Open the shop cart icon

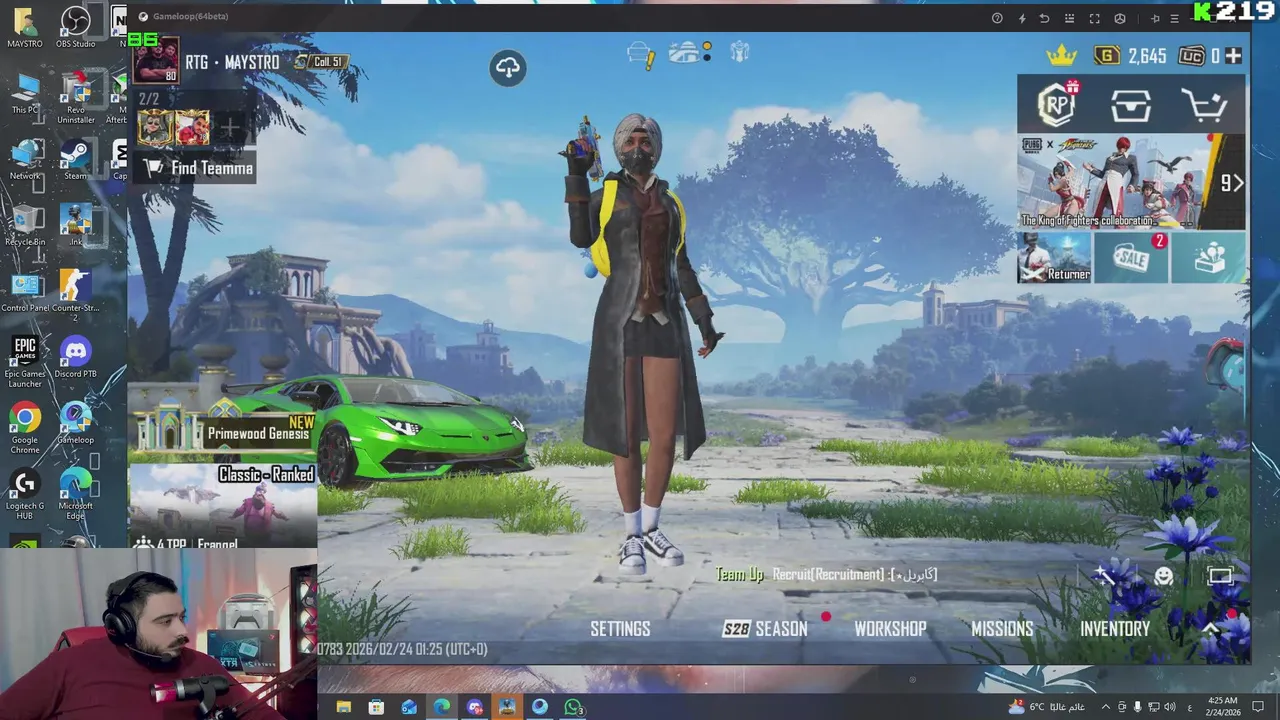tap(1204, 105)
